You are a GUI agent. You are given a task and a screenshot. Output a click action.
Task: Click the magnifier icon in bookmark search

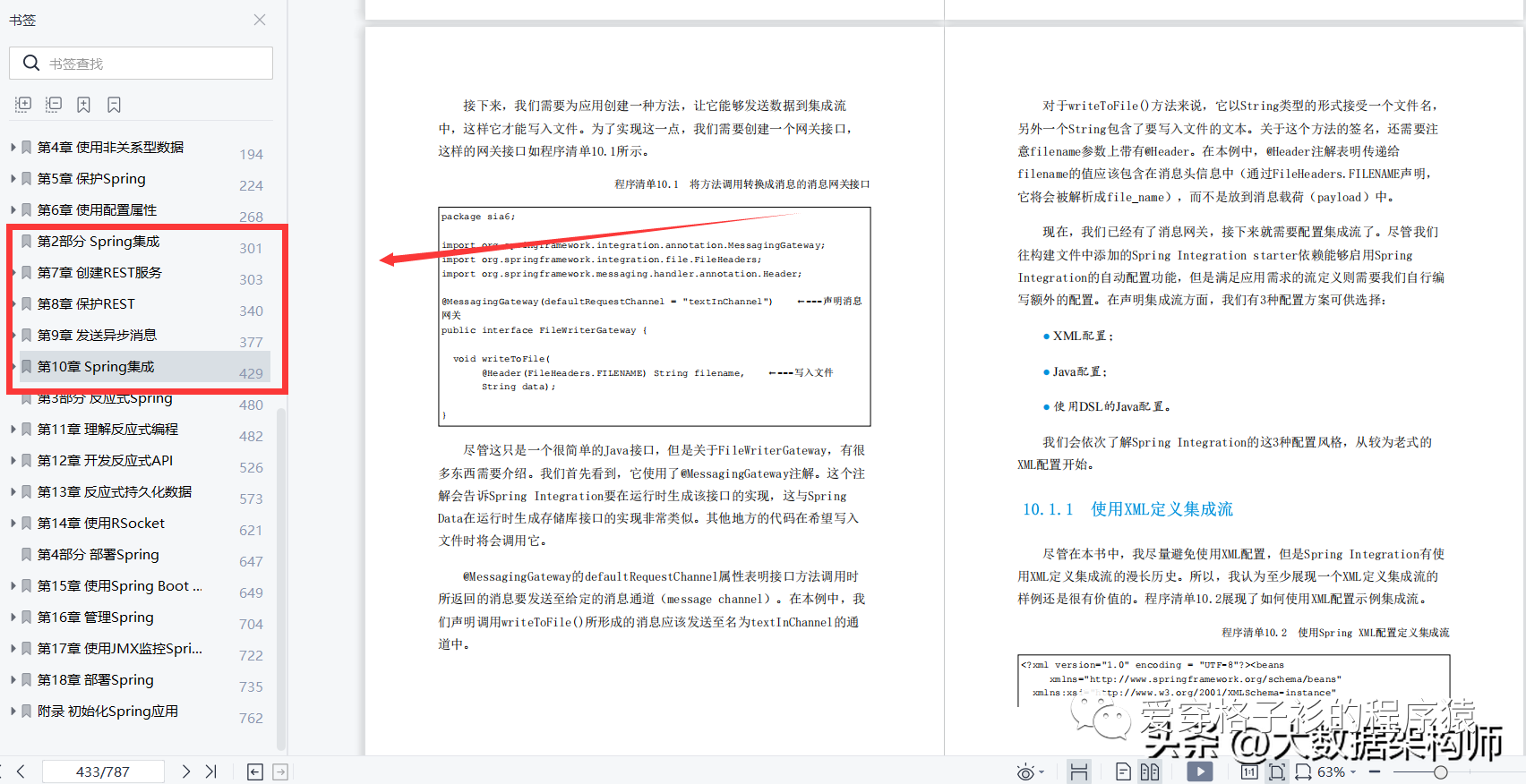pos(31,63)
